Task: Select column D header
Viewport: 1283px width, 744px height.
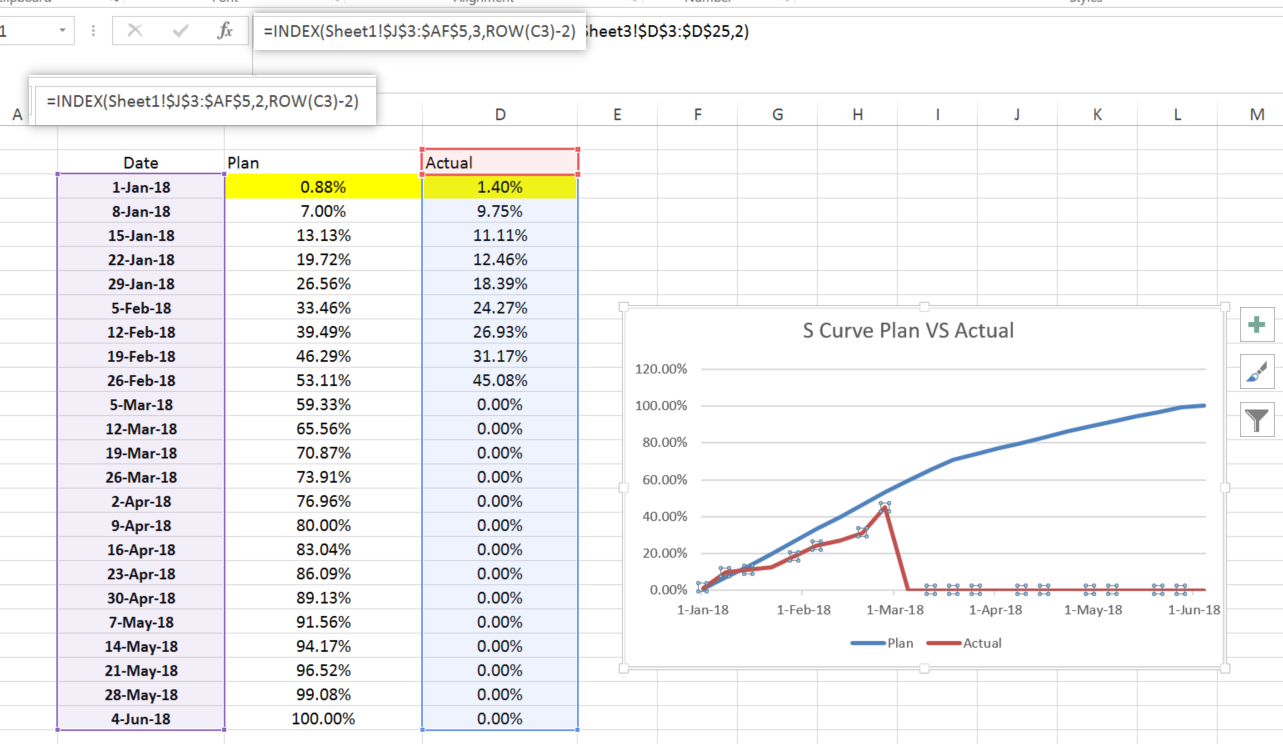Action: click(500, 115)
